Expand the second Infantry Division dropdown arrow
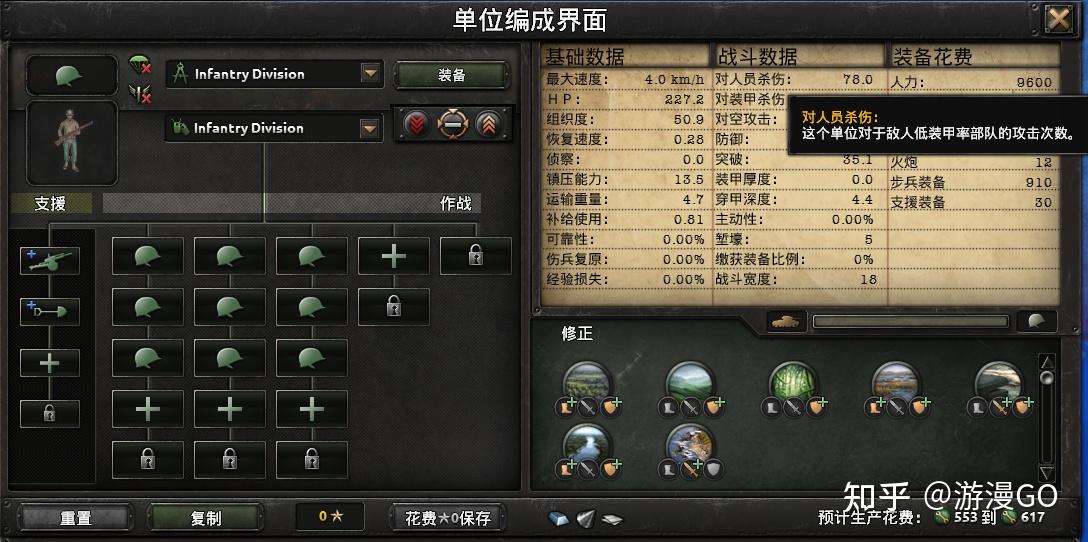1088x542 pixels. tap(371, 128)
